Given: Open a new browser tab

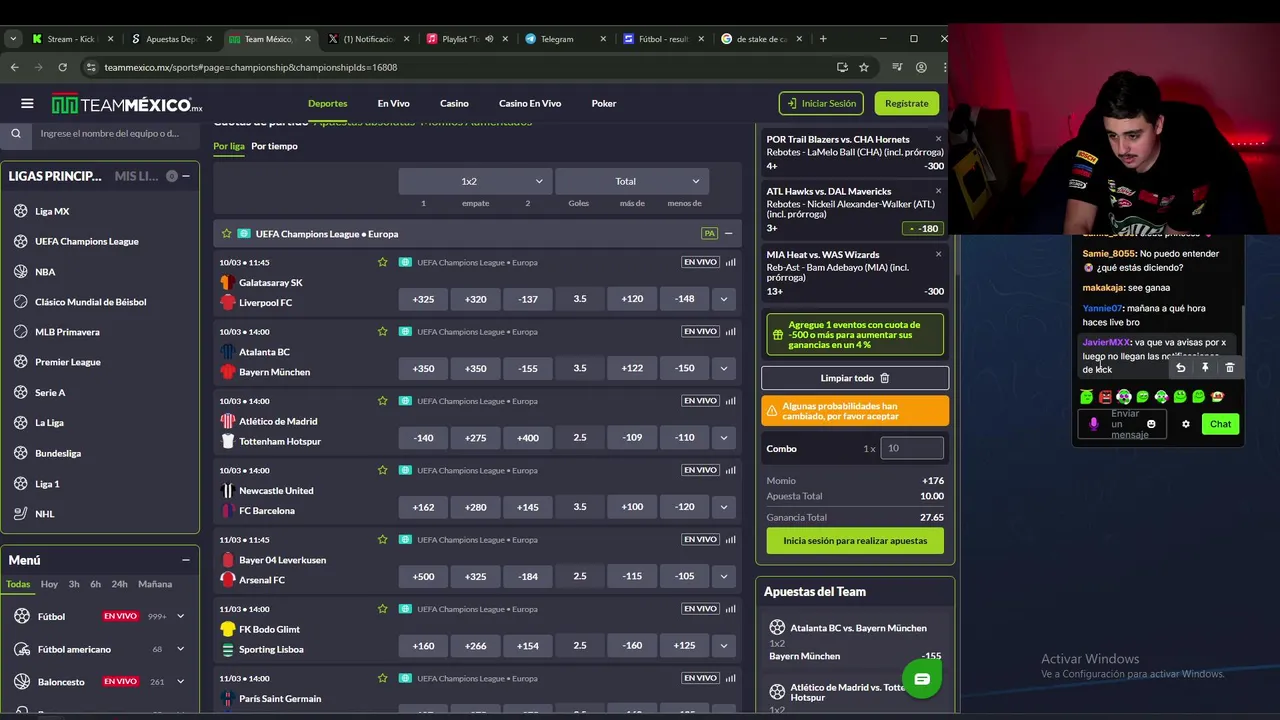Looking at the screenshot, I should coord(823,39).
